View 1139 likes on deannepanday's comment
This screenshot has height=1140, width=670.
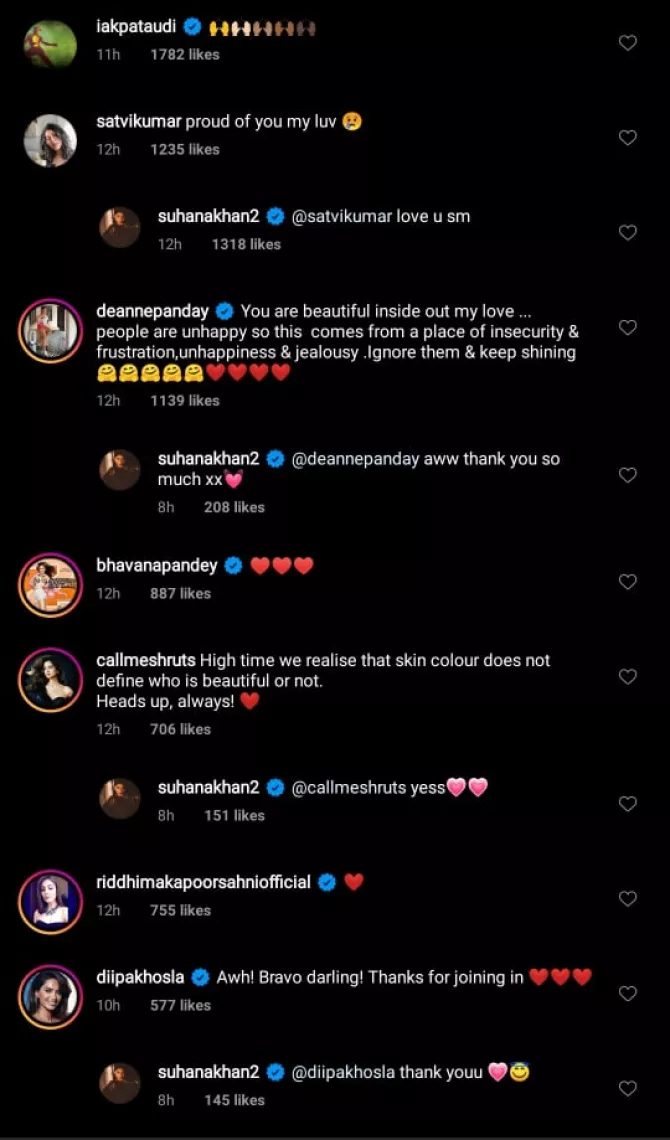click(184, 400)
